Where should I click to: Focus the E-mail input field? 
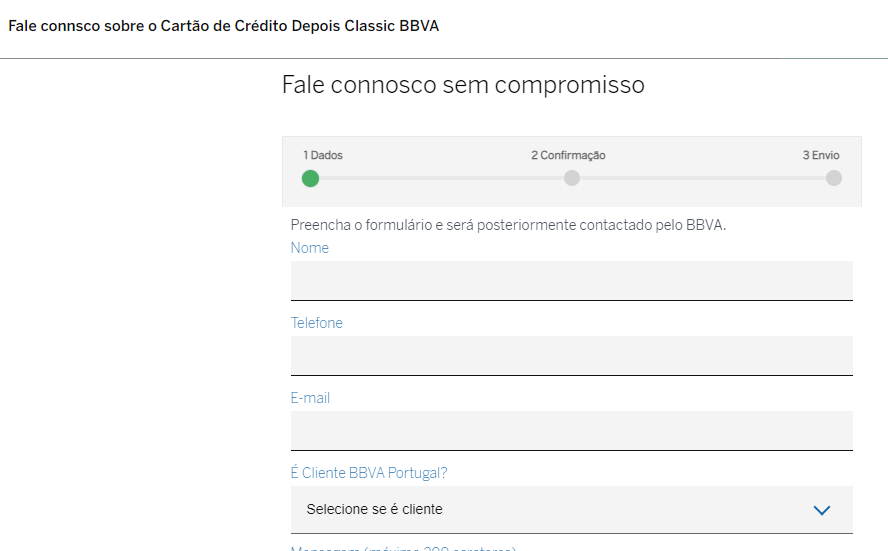571,430
